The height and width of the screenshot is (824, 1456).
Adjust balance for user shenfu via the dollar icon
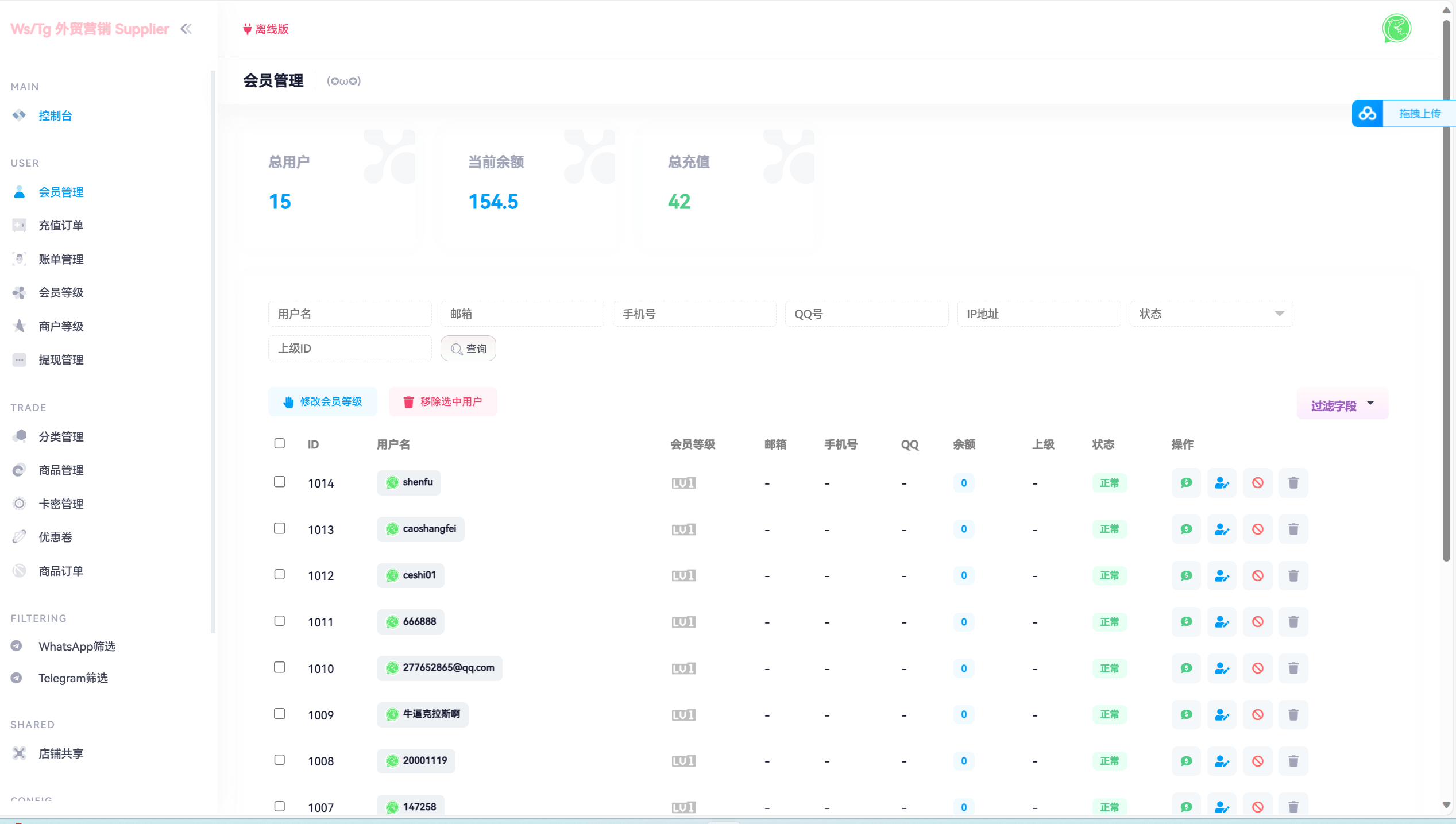[x=1186, y=482]
